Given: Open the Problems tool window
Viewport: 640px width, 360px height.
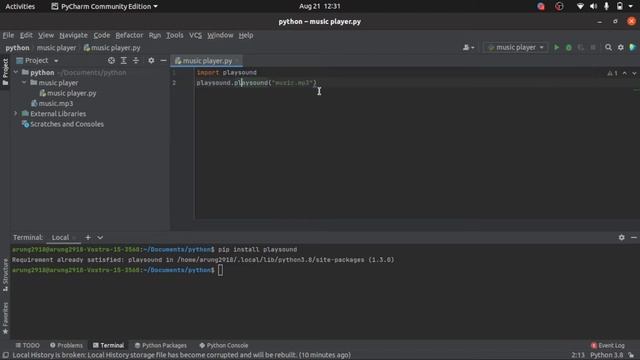Looking at the screenshot, I should (x=66, y=345).
